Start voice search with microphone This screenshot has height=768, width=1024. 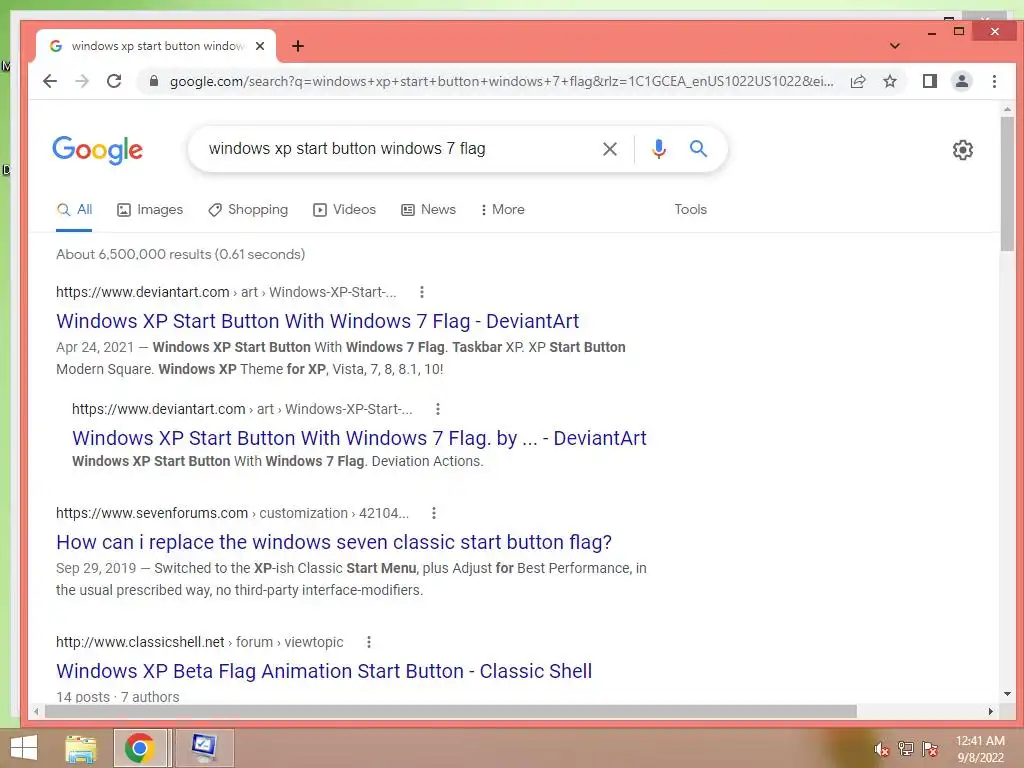(658, 149)
